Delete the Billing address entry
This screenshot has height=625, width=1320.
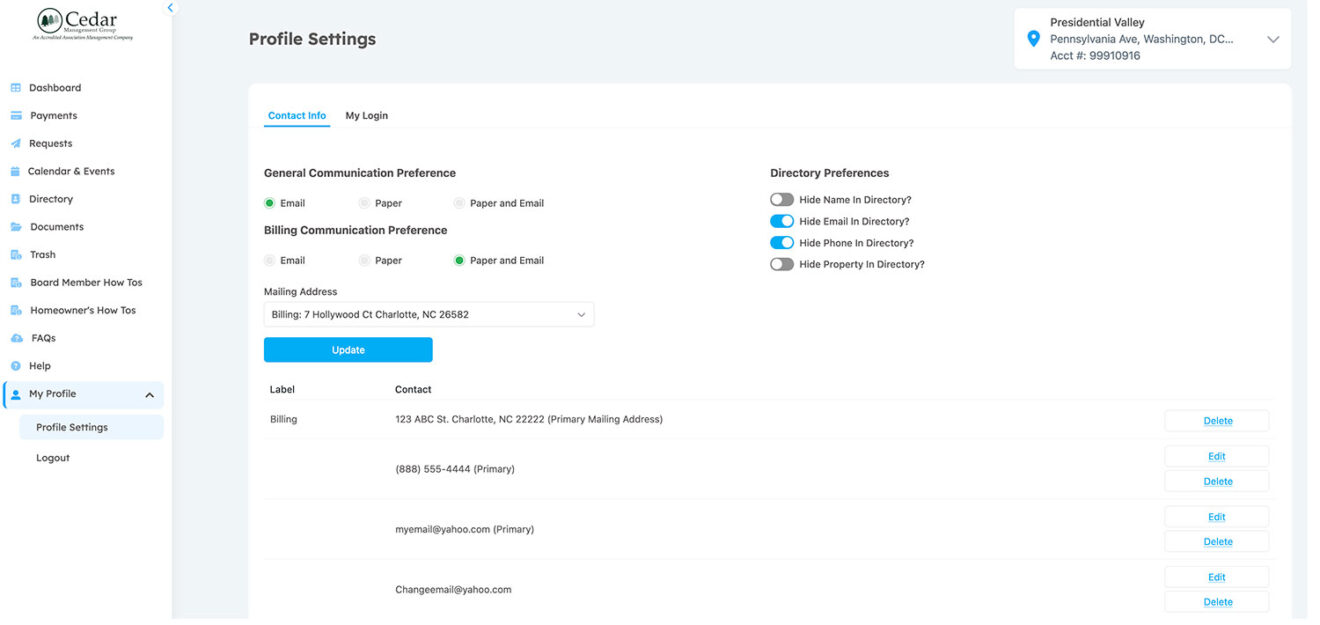1216,421
